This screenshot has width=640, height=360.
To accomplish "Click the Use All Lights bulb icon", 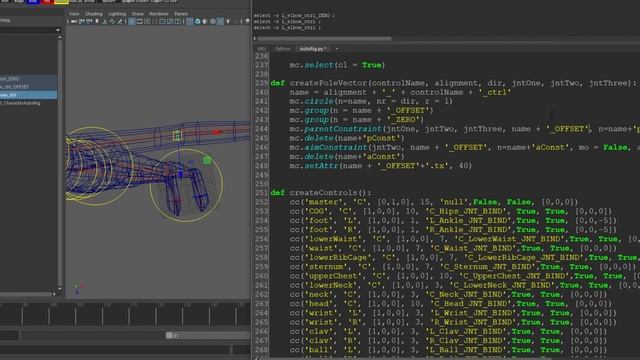I will 228,21.
